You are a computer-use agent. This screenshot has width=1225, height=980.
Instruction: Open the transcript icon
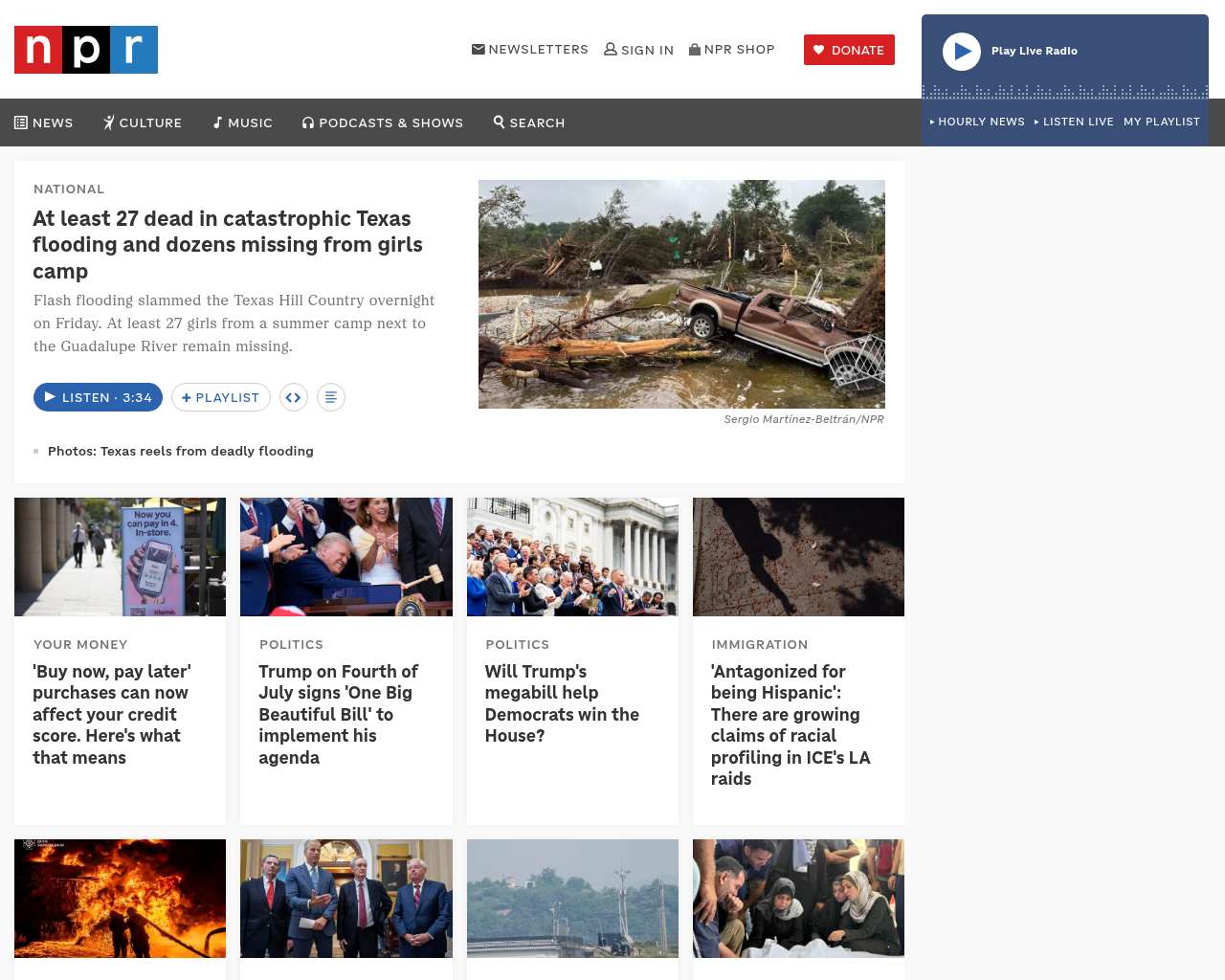[331, 397]
